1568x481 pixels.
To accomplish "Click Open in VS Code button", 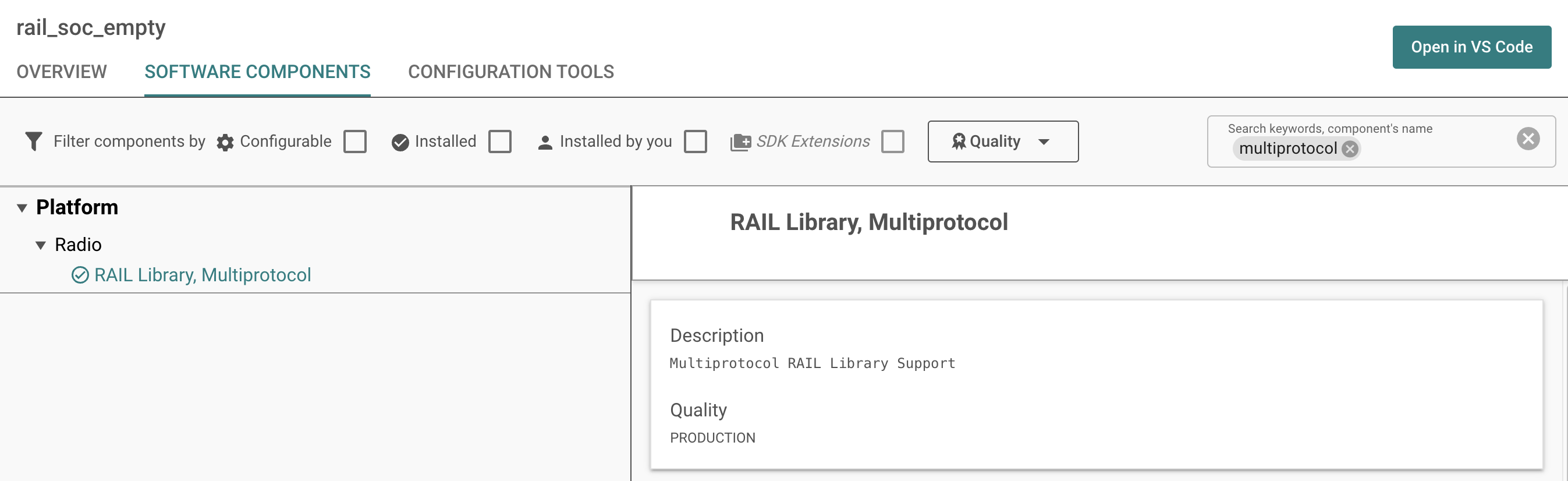I will [x=1471, y=47].
